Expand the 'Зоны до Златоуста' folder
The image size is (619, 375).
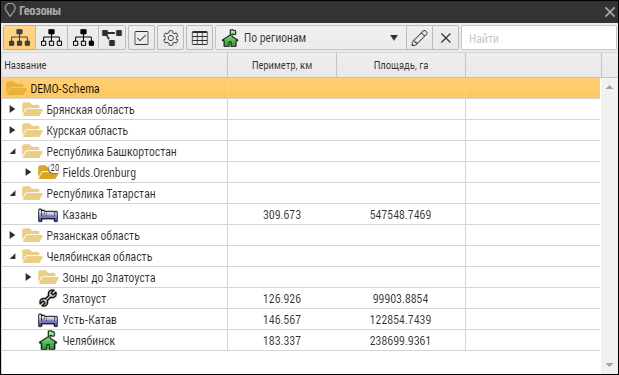(28, 277)
